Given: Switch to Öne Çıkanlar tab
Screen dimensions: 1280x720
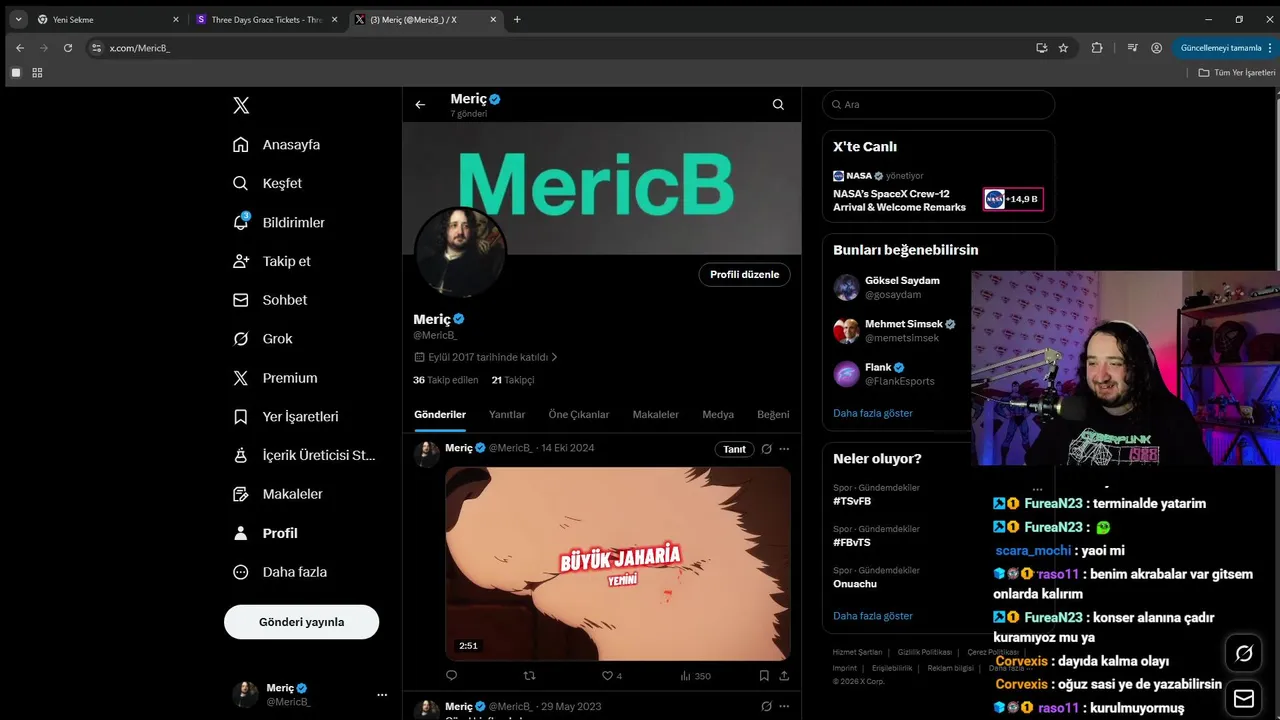Looking at the screenshot, I should (x=578, y=414).
